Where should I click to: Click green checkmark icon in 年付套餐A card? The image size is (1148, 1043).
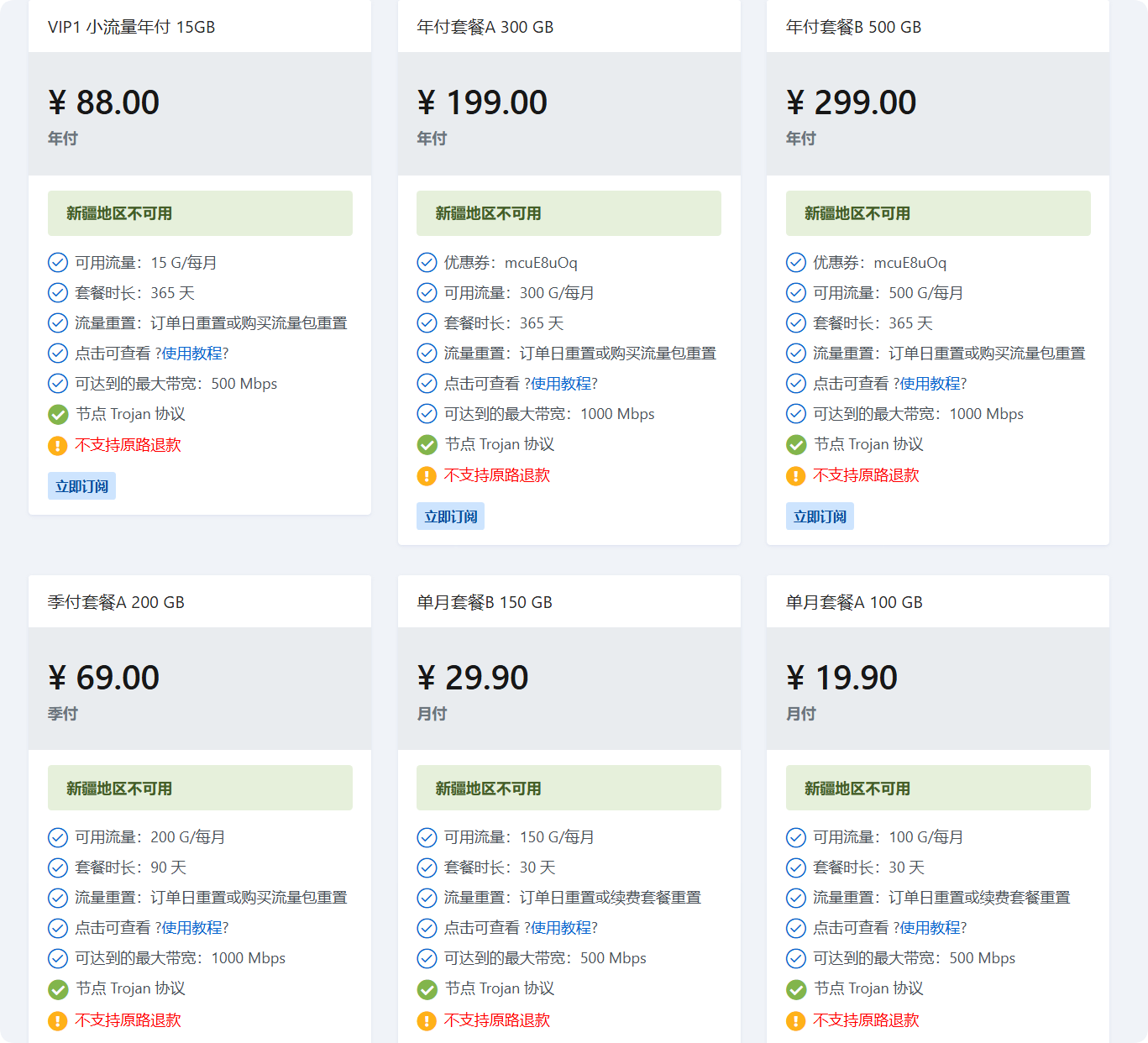[427, 444]
